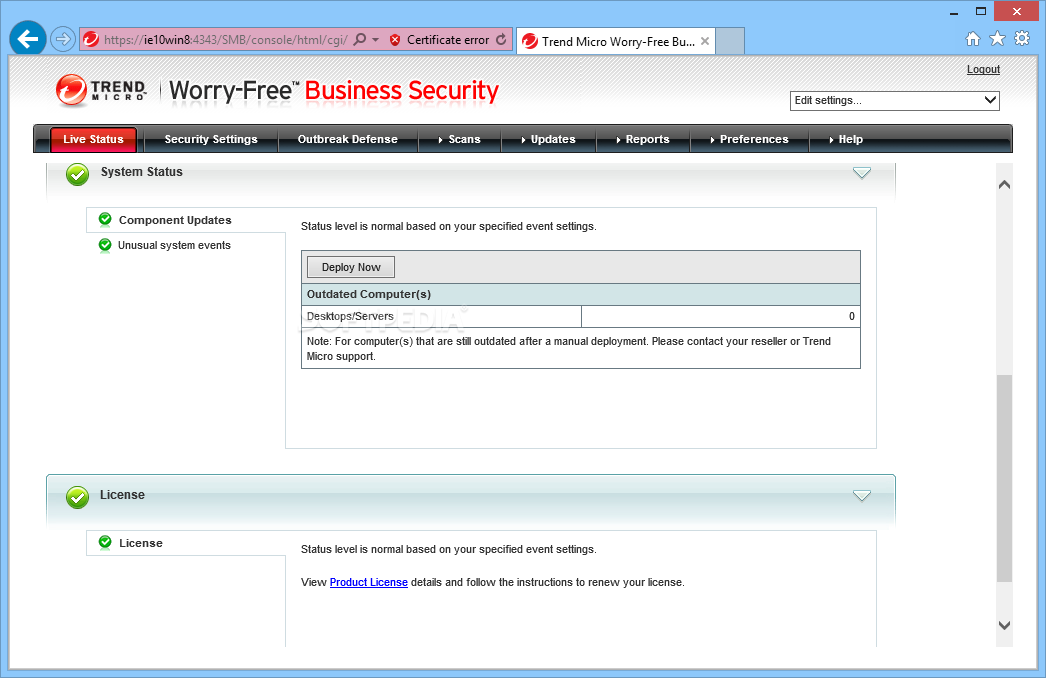Click the Deploy Now button

(351, 267)
